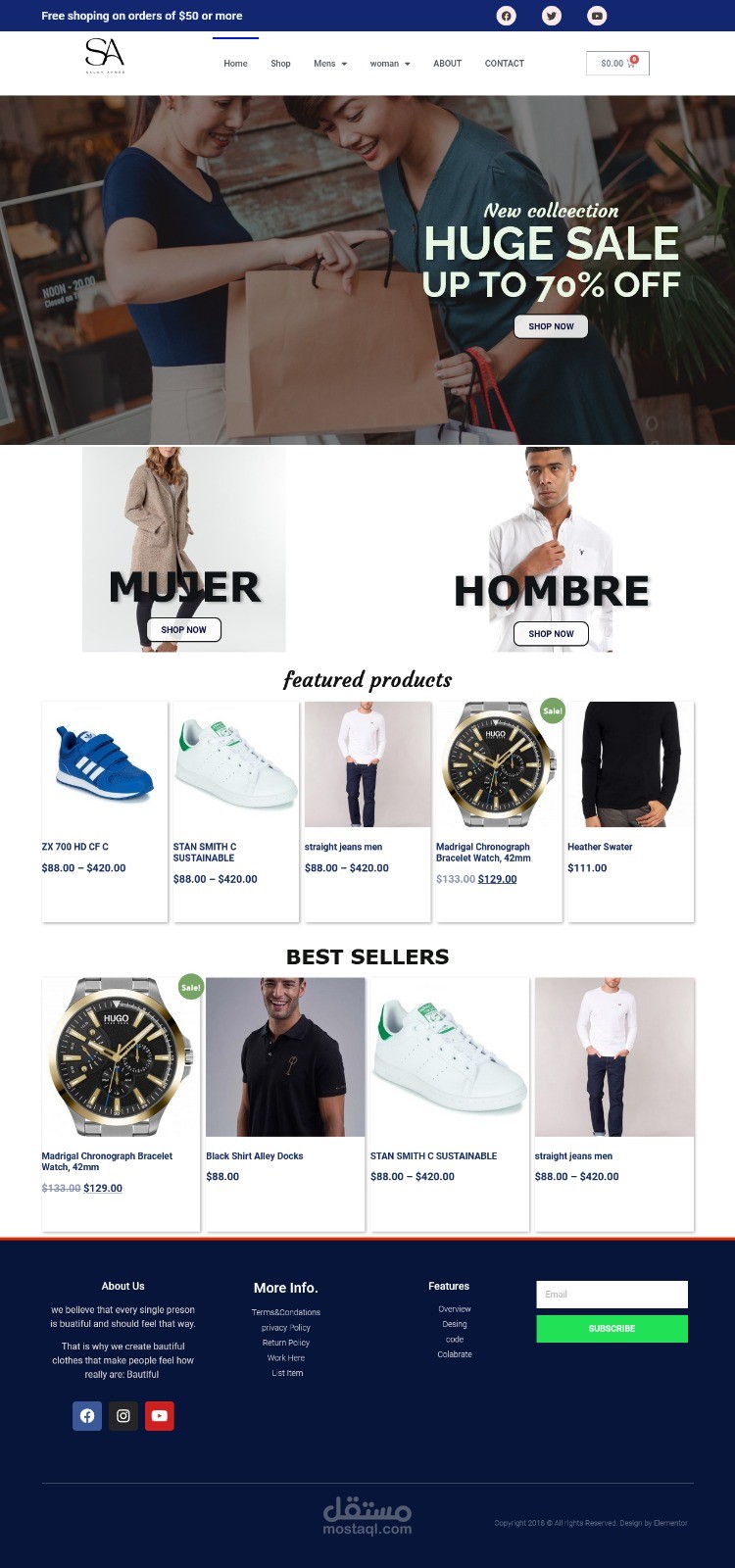Click SHOP NOW on the Huge Sale banner
The width and height of the screenshot is (735, 1568).
click(551, 326)
